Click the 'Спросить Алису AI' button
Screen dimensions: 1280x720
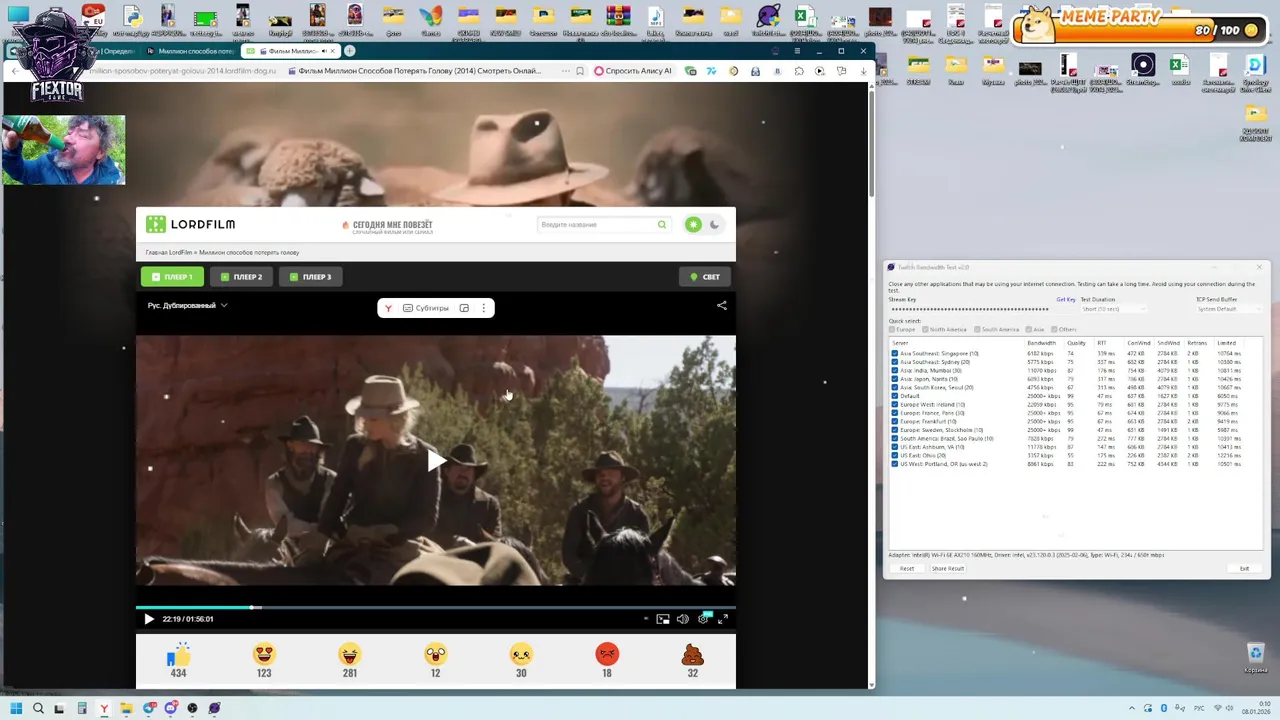tap(632, 71)
